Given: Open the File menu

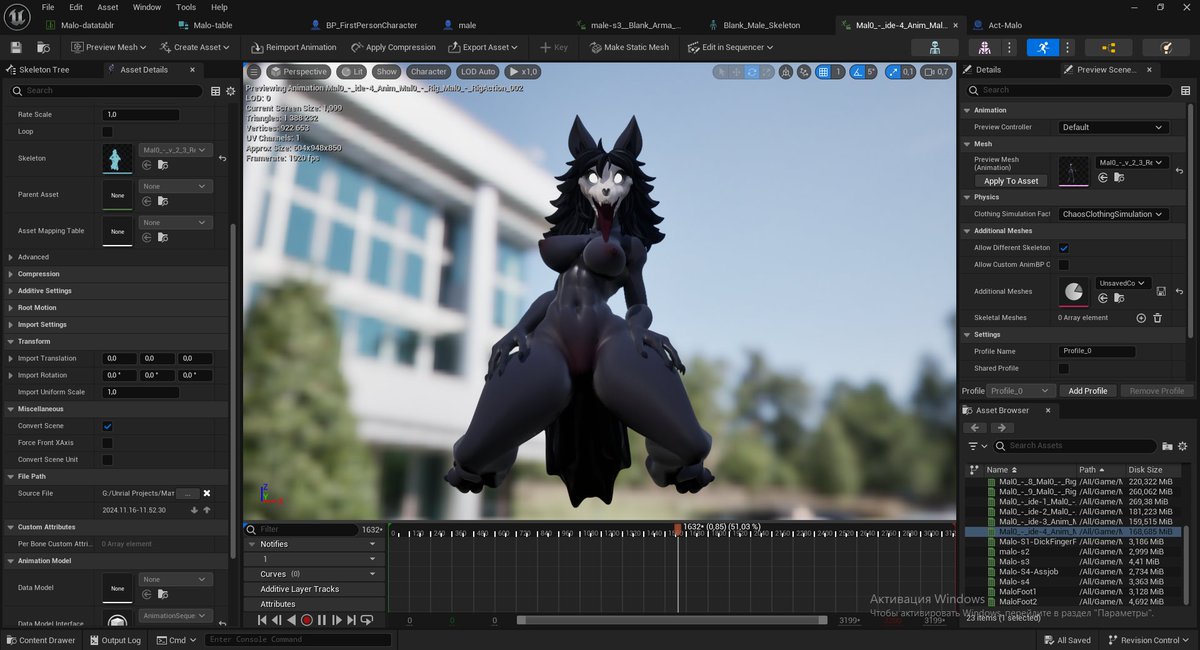Looking at the screenshot, I should pyautogui.click(x=48, y=7).
